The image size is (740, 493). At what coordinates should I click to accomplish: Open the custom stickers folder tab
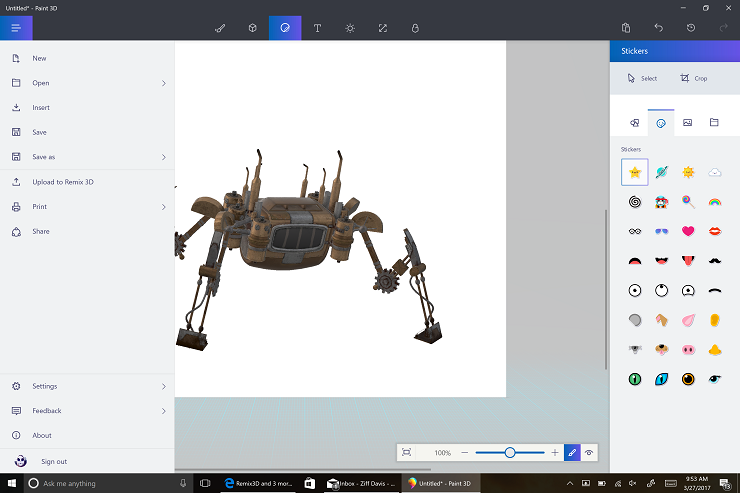tap(714, 123)
